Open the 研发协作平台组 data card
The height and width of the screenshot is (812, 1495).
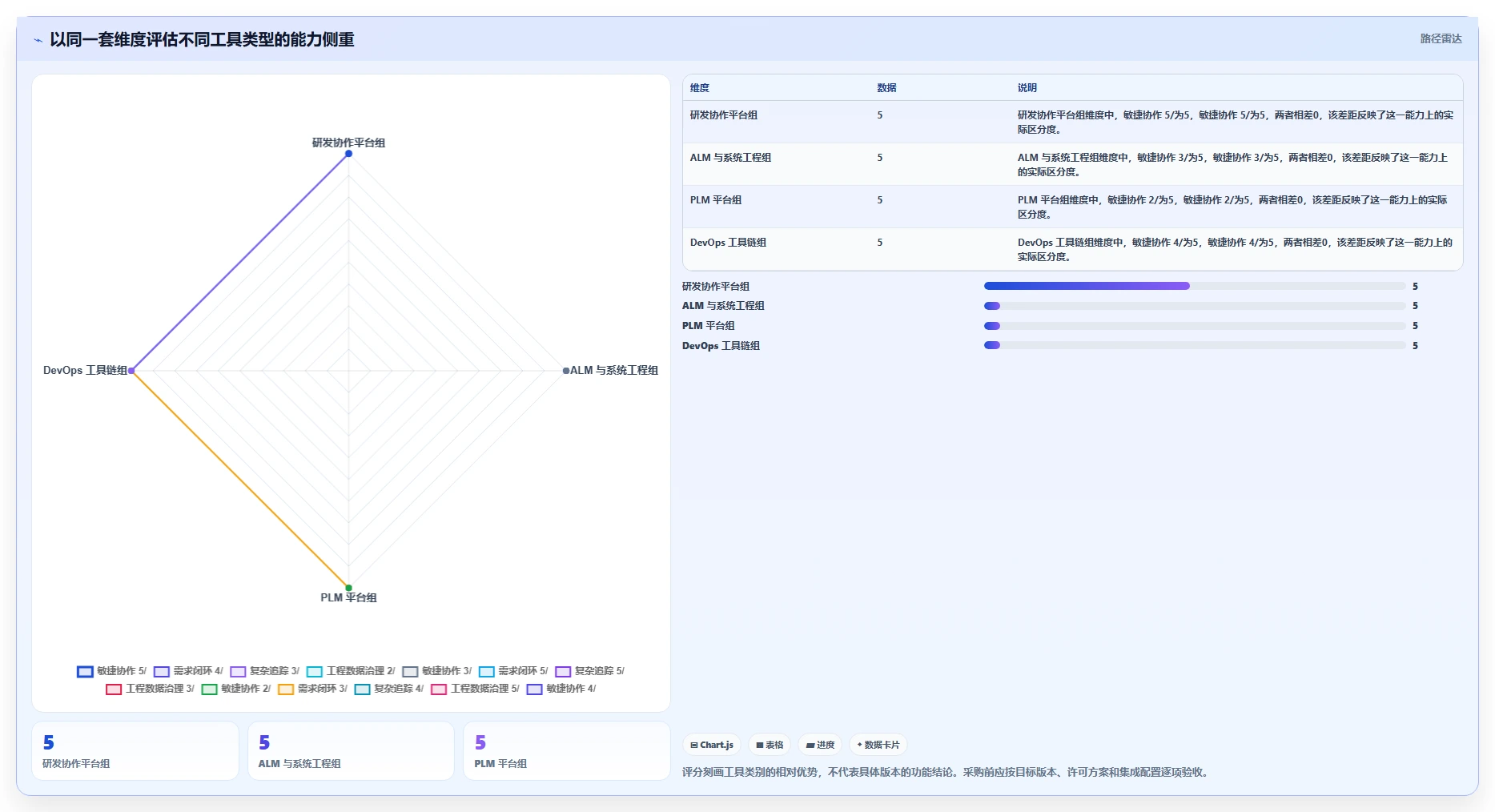(x=135, y=751)
